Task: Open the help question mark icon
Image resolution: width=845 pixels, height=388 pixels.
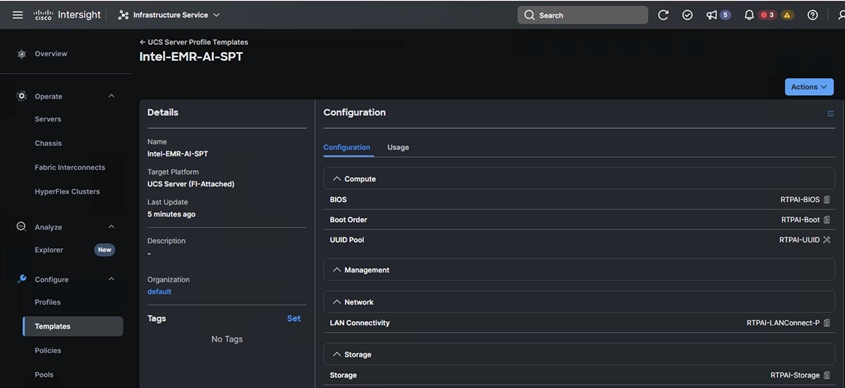Action: click(x=812, y=15)
